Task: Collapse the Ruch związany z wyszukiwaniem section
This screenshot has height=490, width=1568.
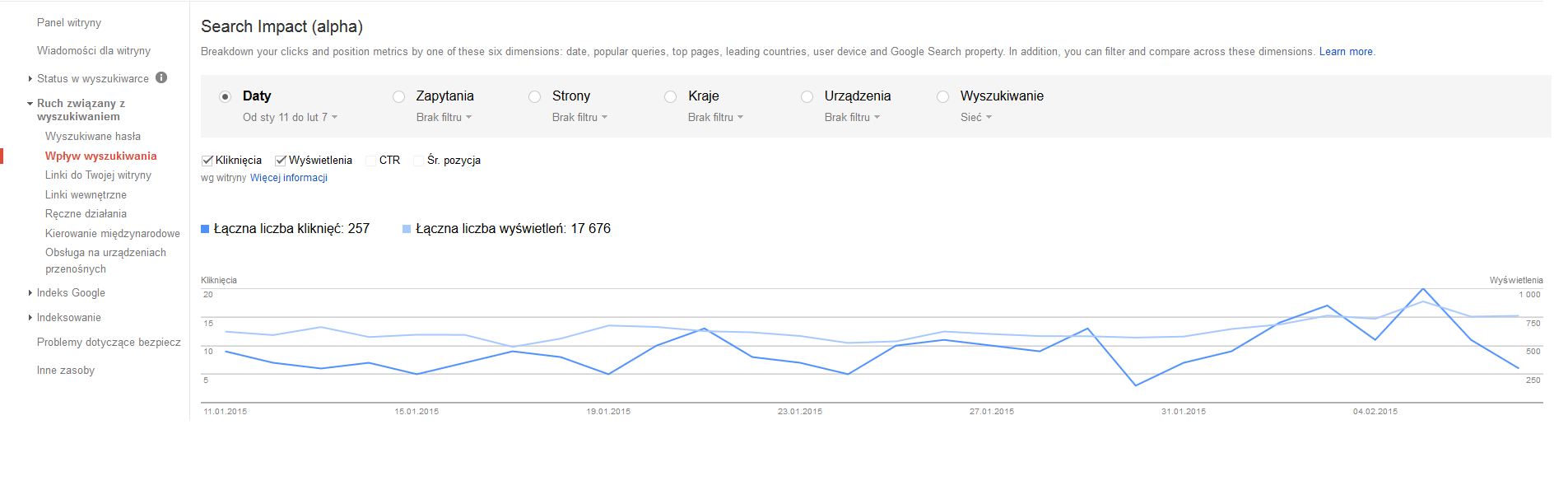Action: click(x=30, y=104)
